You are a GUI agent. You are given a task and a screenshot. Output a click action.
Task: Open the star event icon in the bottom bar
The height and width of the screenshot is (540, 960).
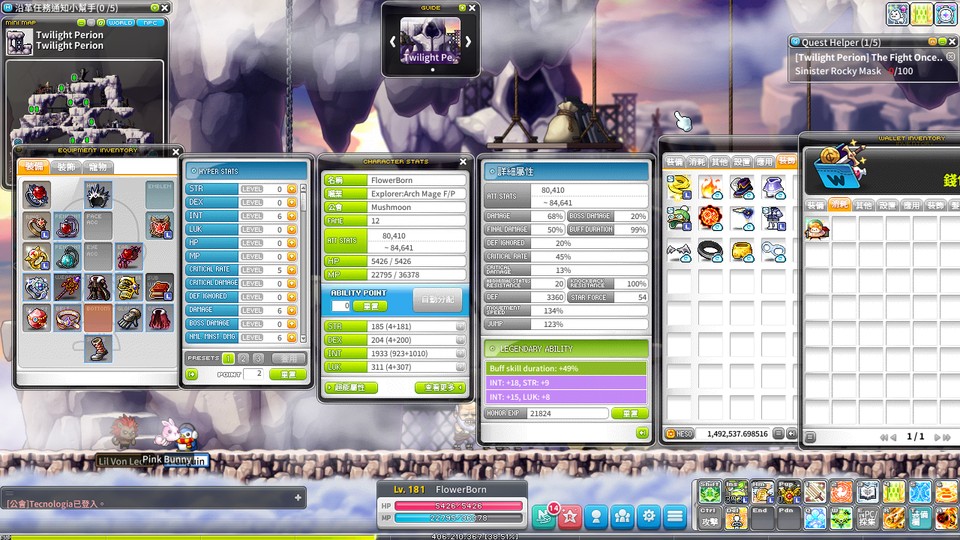click(570, 517)
